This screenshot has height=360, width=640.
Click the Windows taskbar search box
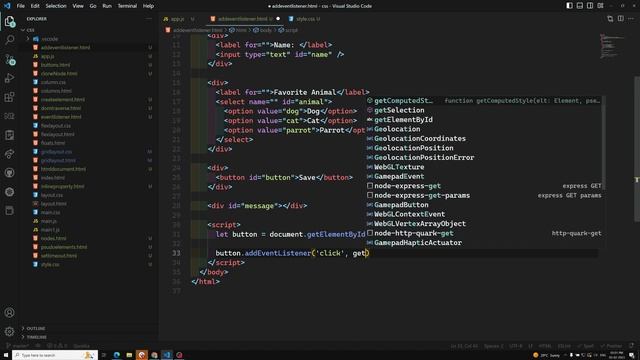tap(55, 355)
